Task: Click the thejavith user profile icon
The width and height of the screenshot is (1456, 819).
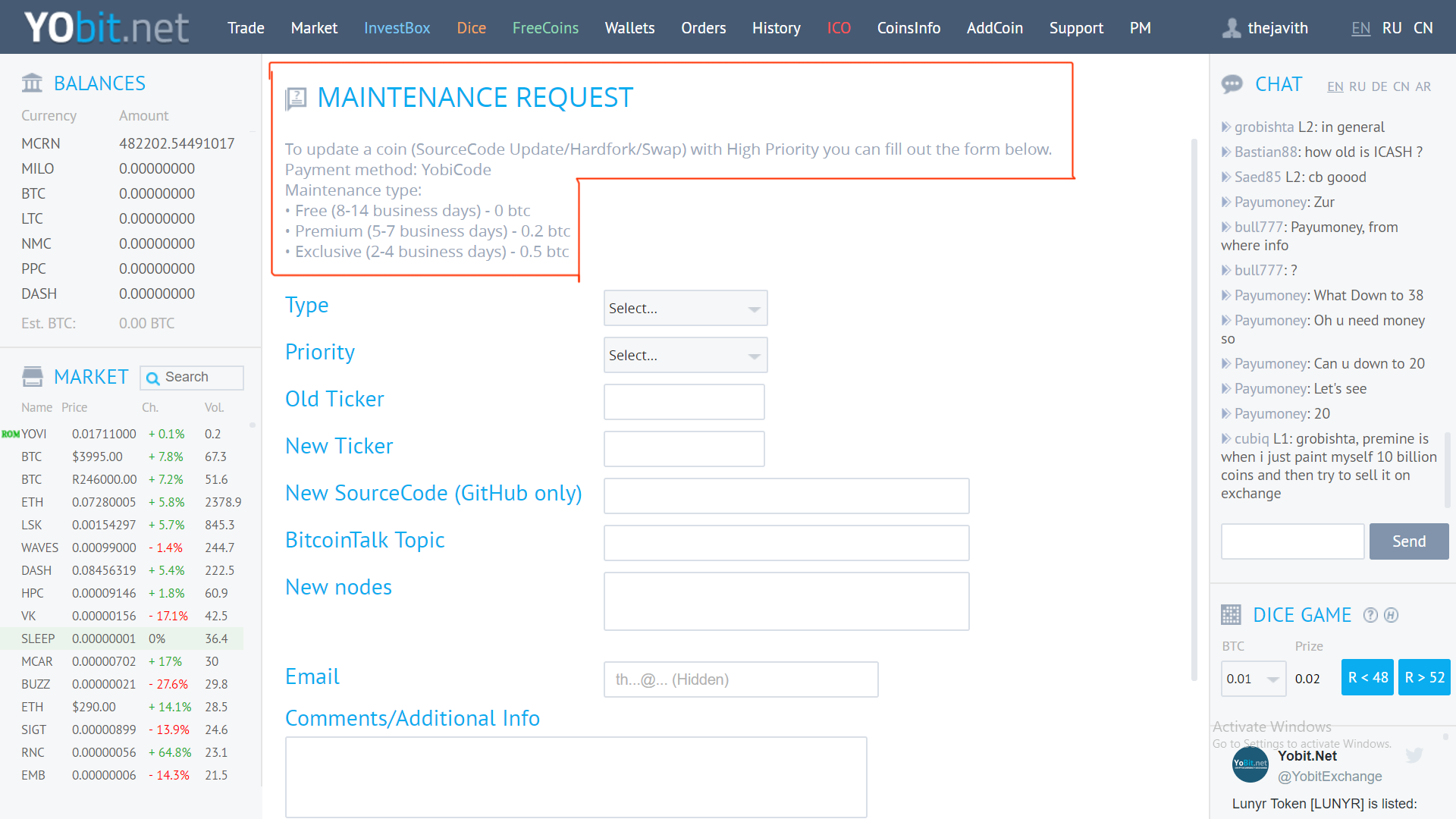Action: pyautogui.click(x=1232, y=28)
